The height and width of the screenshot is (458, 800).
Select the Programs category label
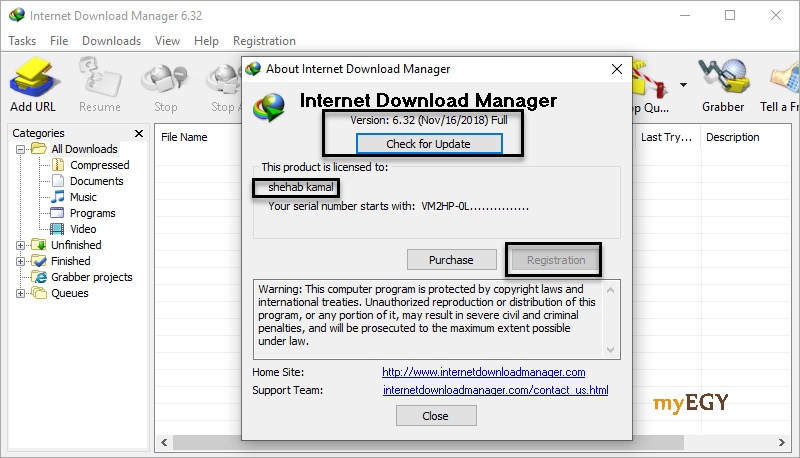coord(92,213)
